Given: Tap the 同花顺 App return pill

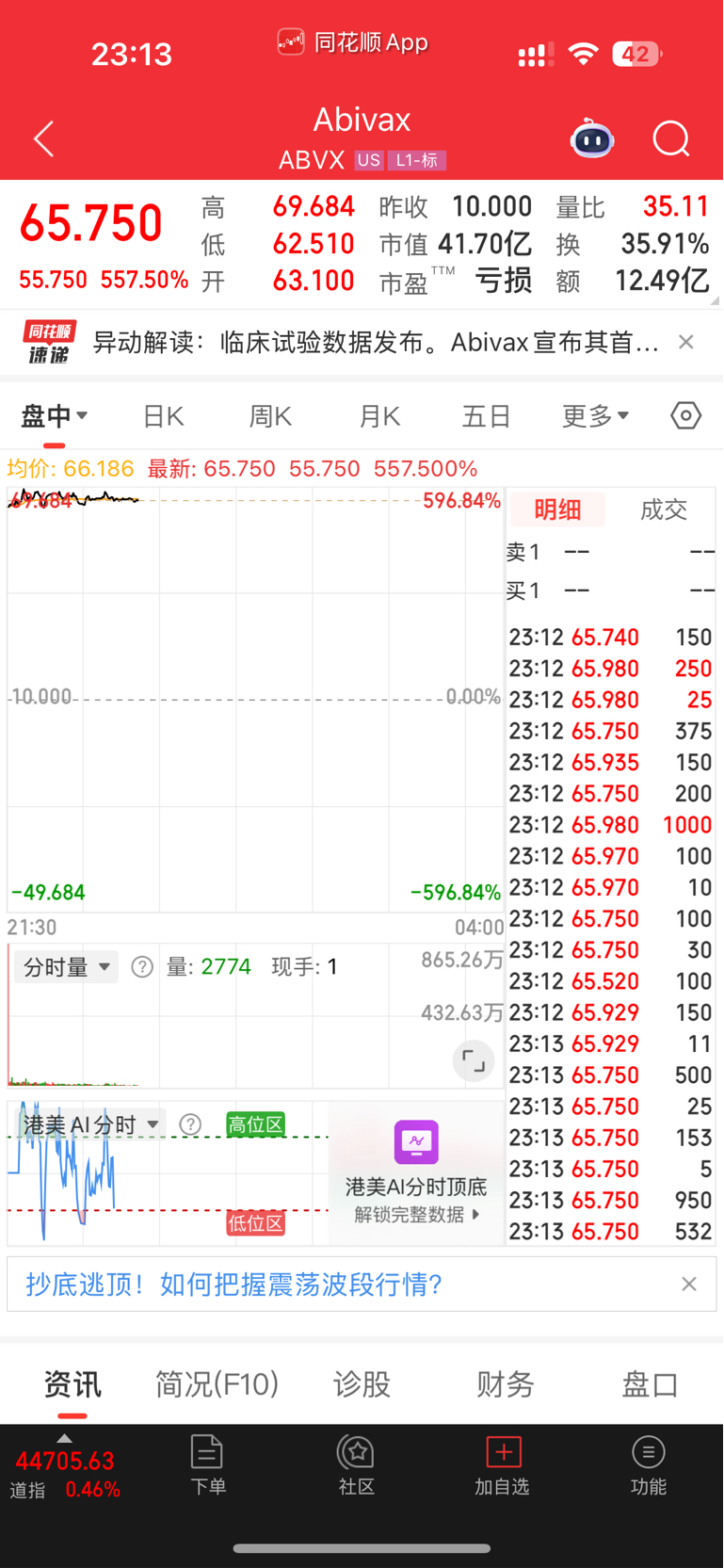Looking at the screenshot, I should [353, 42].
